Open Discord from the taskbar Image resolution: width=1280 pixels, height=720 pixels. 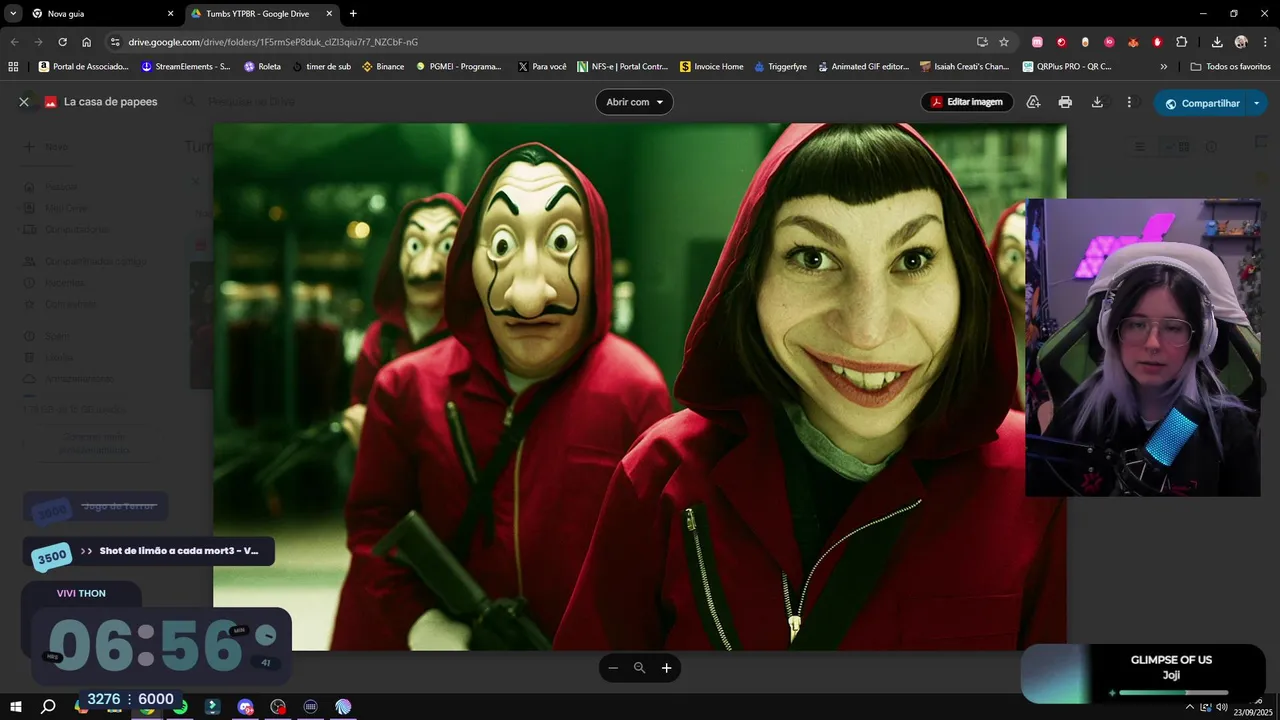245,706
